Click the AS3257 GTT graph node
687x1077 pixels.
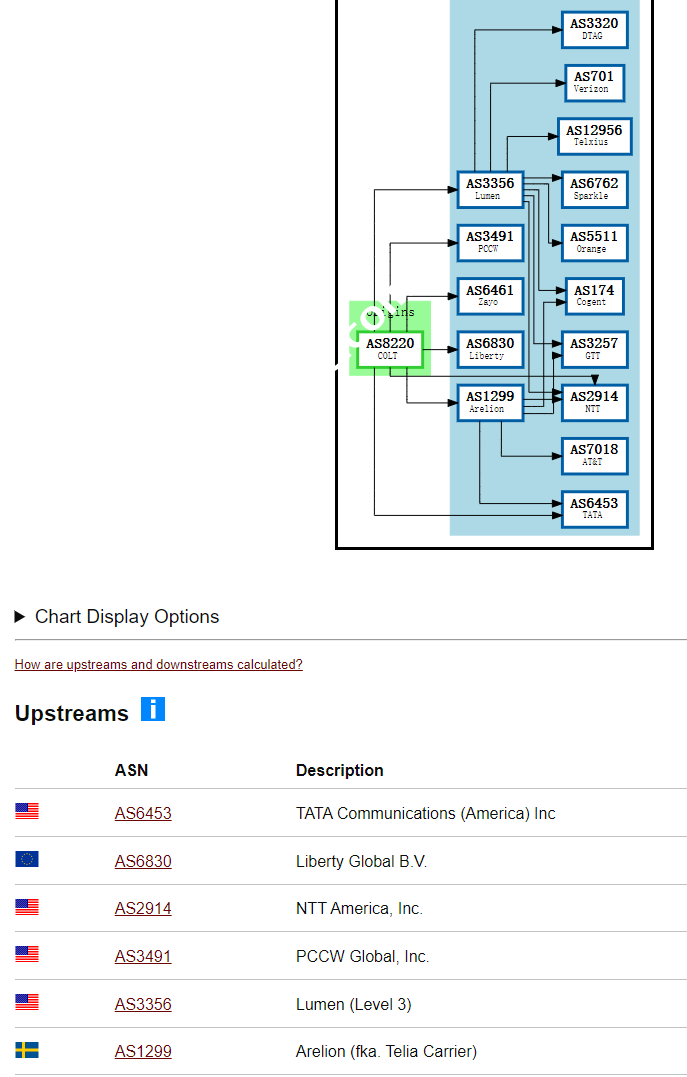594,349
